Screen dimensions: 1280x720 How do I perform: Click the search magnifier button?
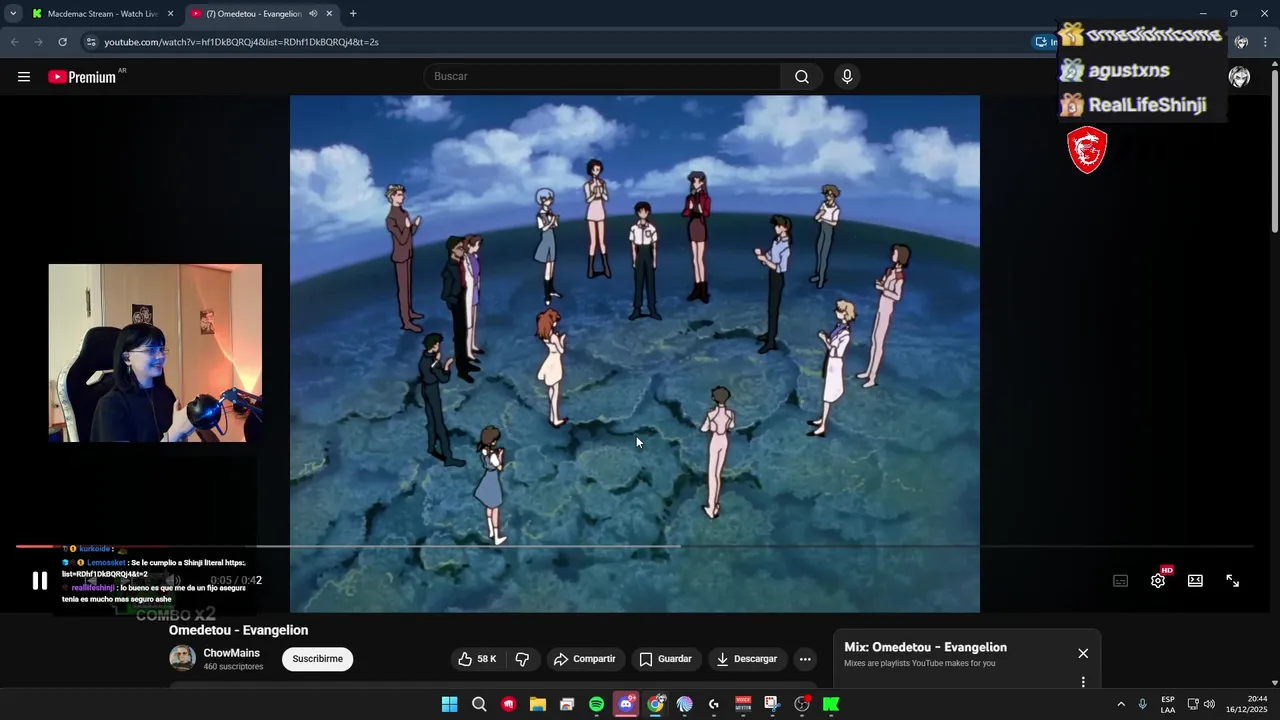coord(802,77)
